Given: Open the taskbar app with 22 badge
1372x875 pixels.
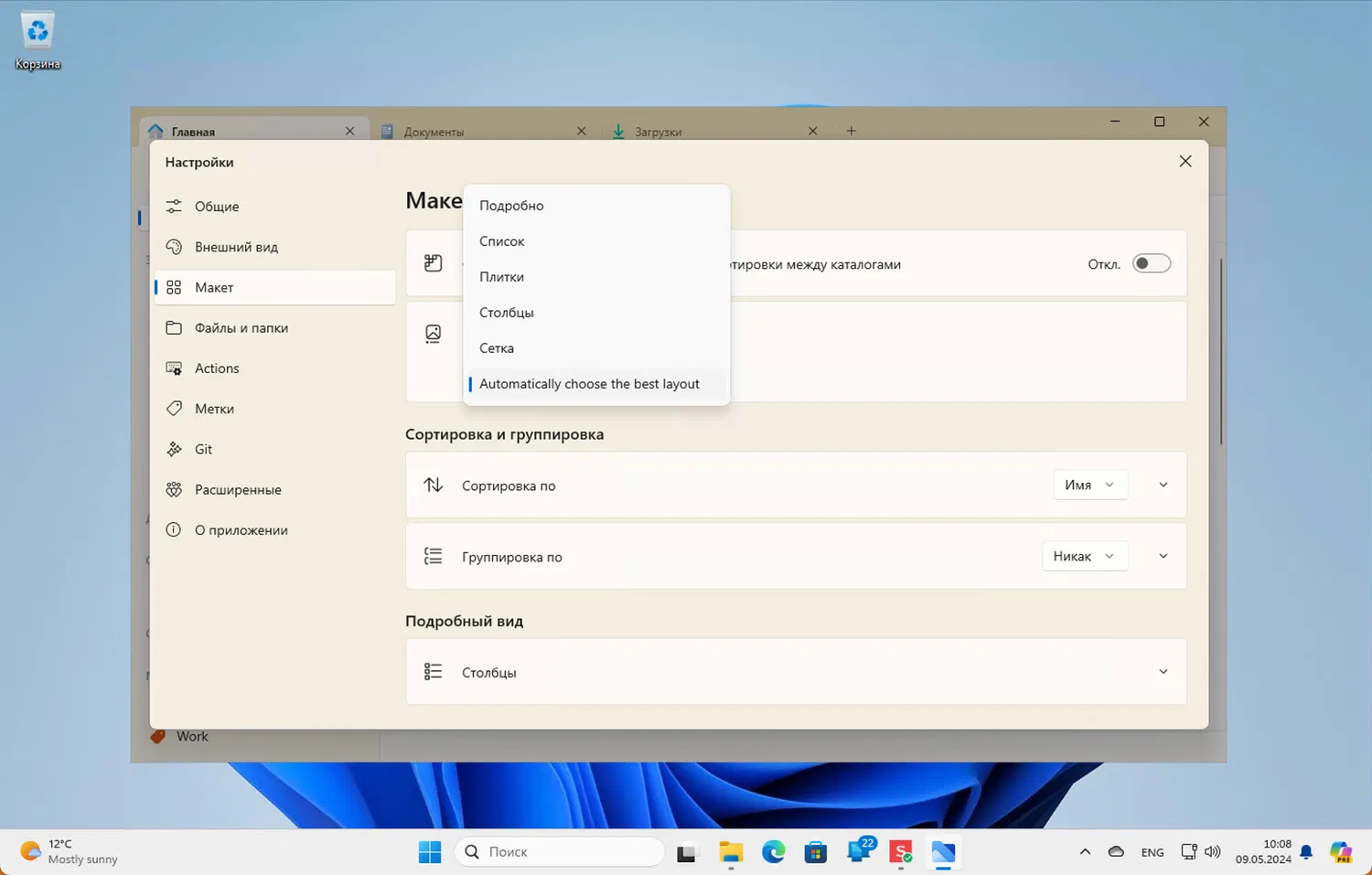Looking at the screenshot, I should [860, 852].
